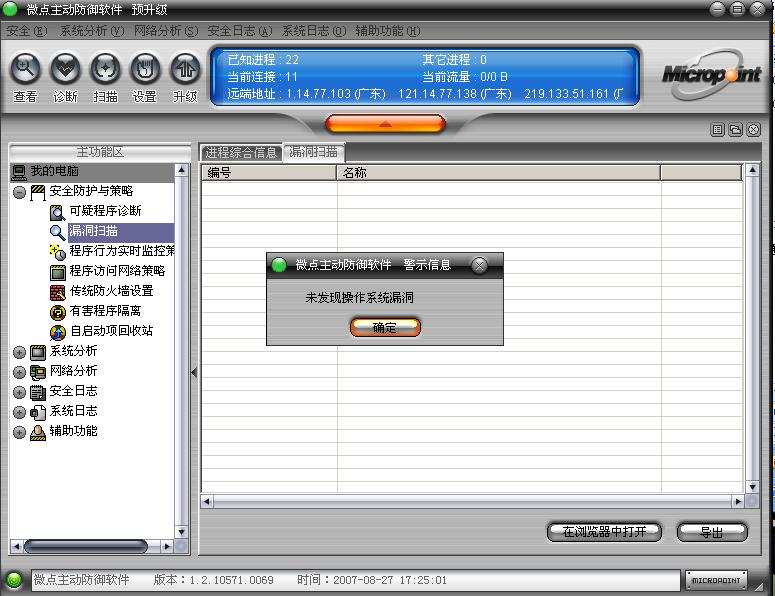Select 程序访问网络策略 in the tree
The width and height of the screenshot is (775, 596).
[x=117, y=271]
